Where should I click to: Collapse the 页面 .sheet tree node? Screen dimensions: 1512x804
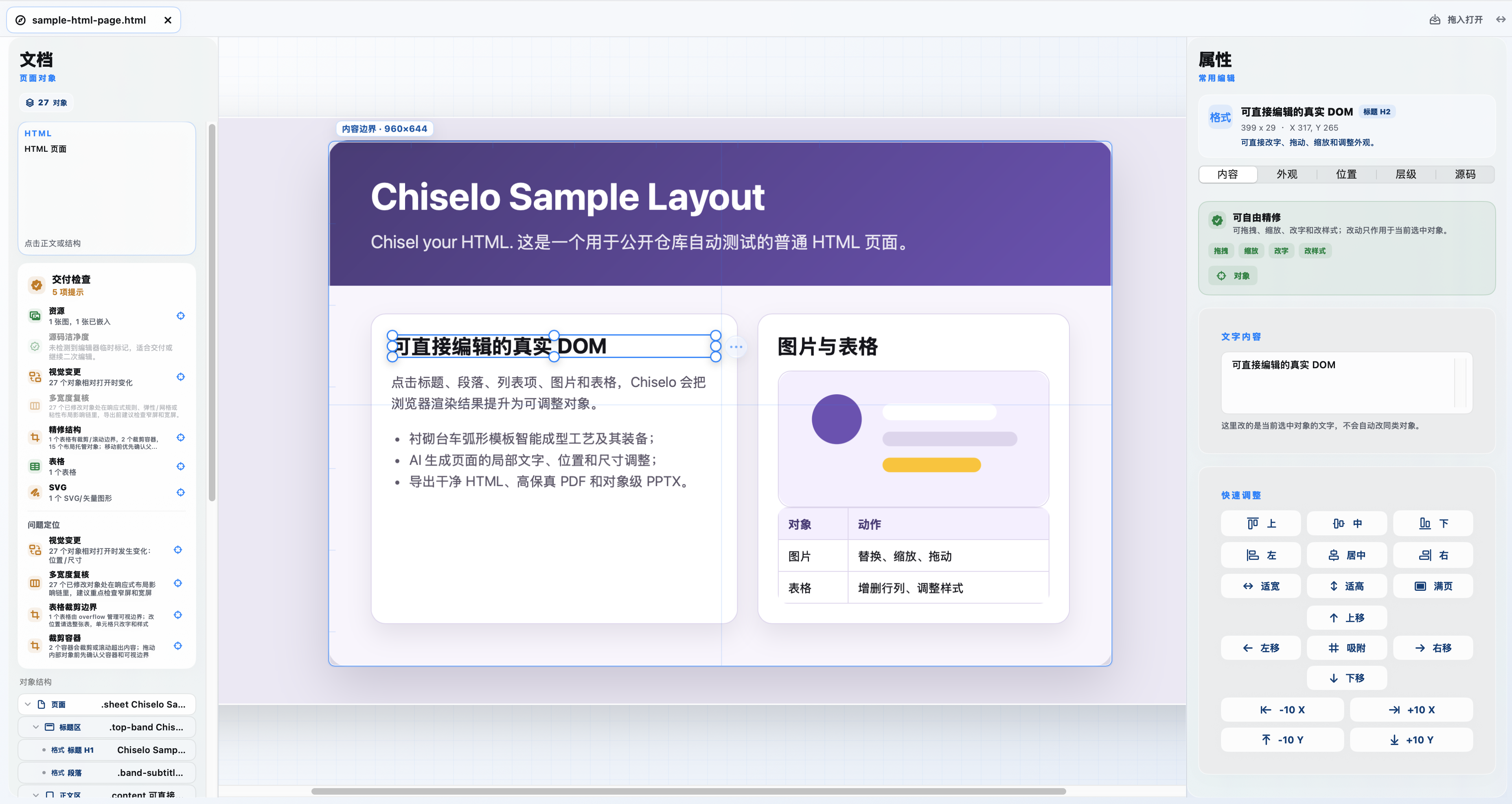(x=28, y=704)
